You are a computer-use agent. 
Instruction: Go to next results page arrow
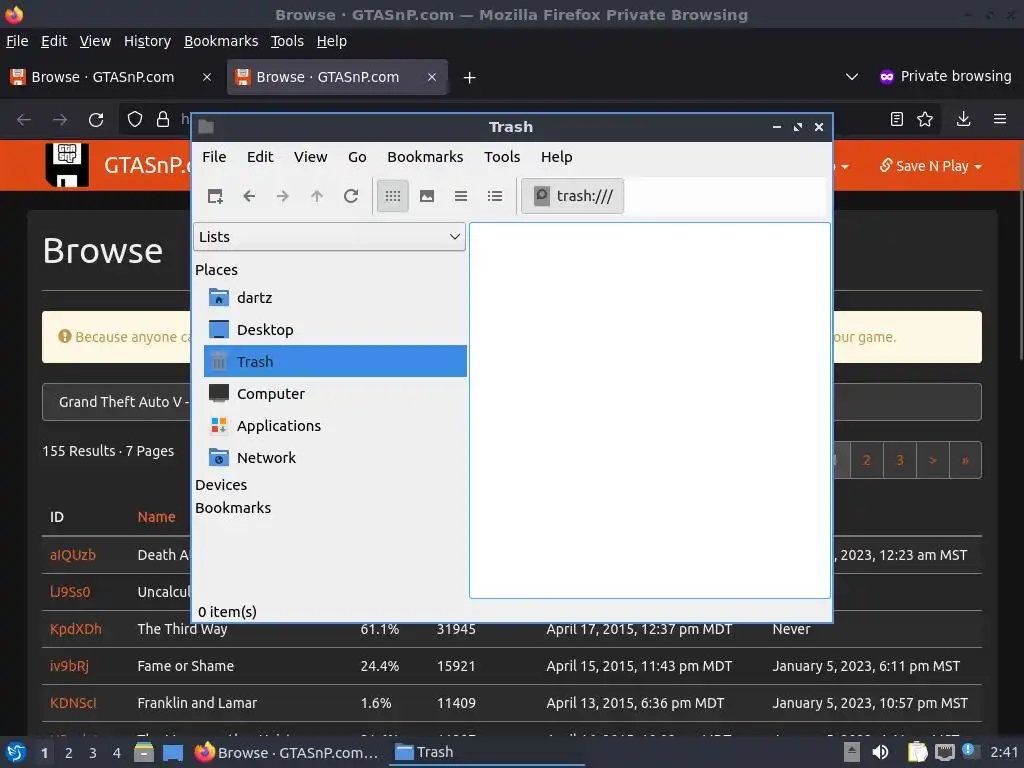(x=933, y=460)
